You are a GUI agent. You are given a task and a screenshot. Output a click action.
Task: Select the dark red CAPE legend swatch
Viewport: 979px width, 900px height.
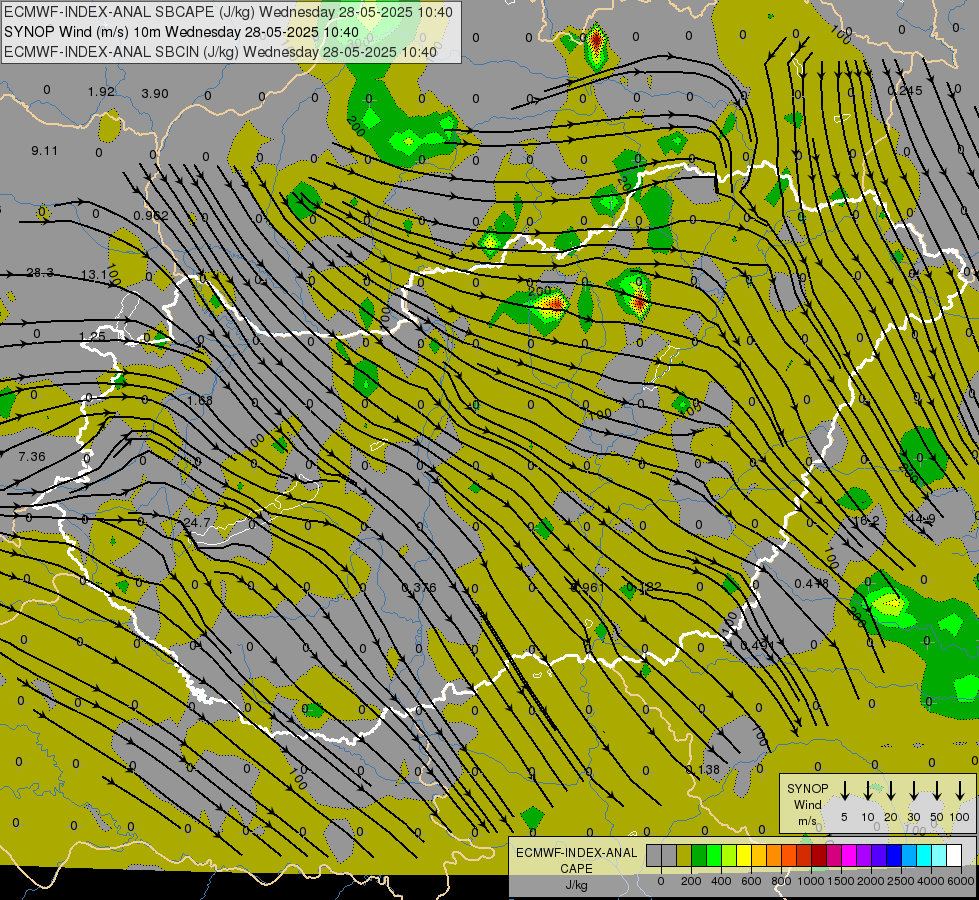(x=819, y=855)
